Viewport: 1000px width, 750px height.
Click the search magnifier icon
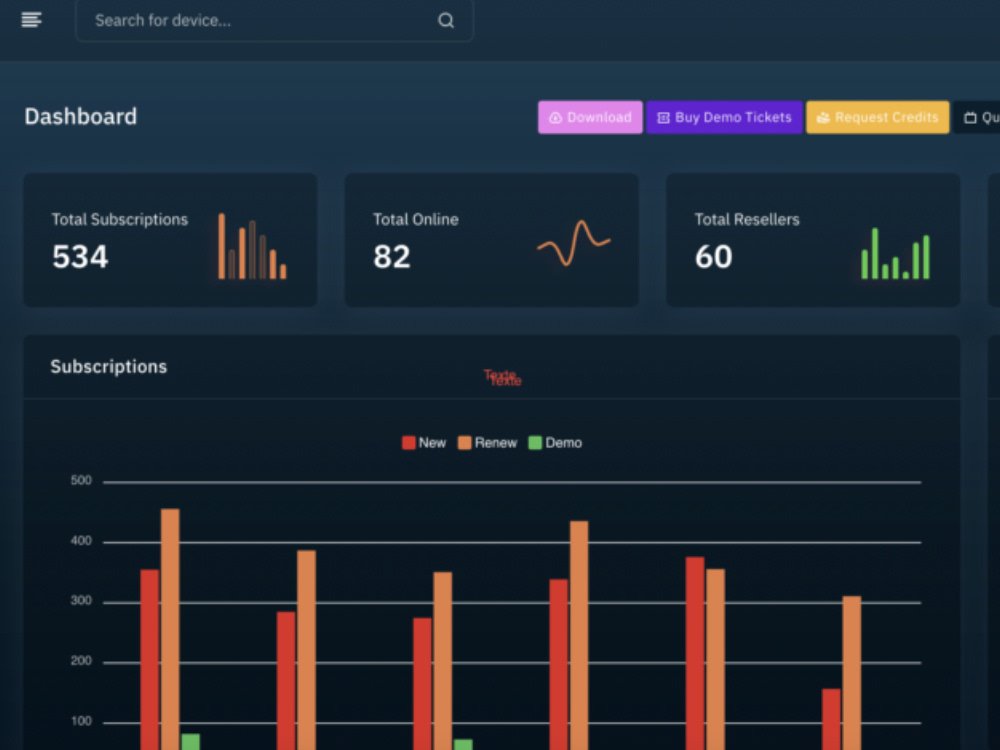[445, 20]
